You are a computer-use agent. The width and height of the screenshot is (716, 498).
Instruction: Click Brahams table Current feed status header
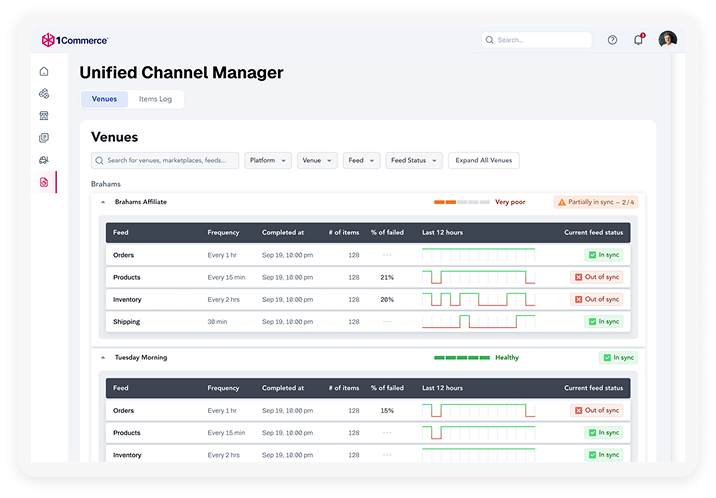coord(593,233)
